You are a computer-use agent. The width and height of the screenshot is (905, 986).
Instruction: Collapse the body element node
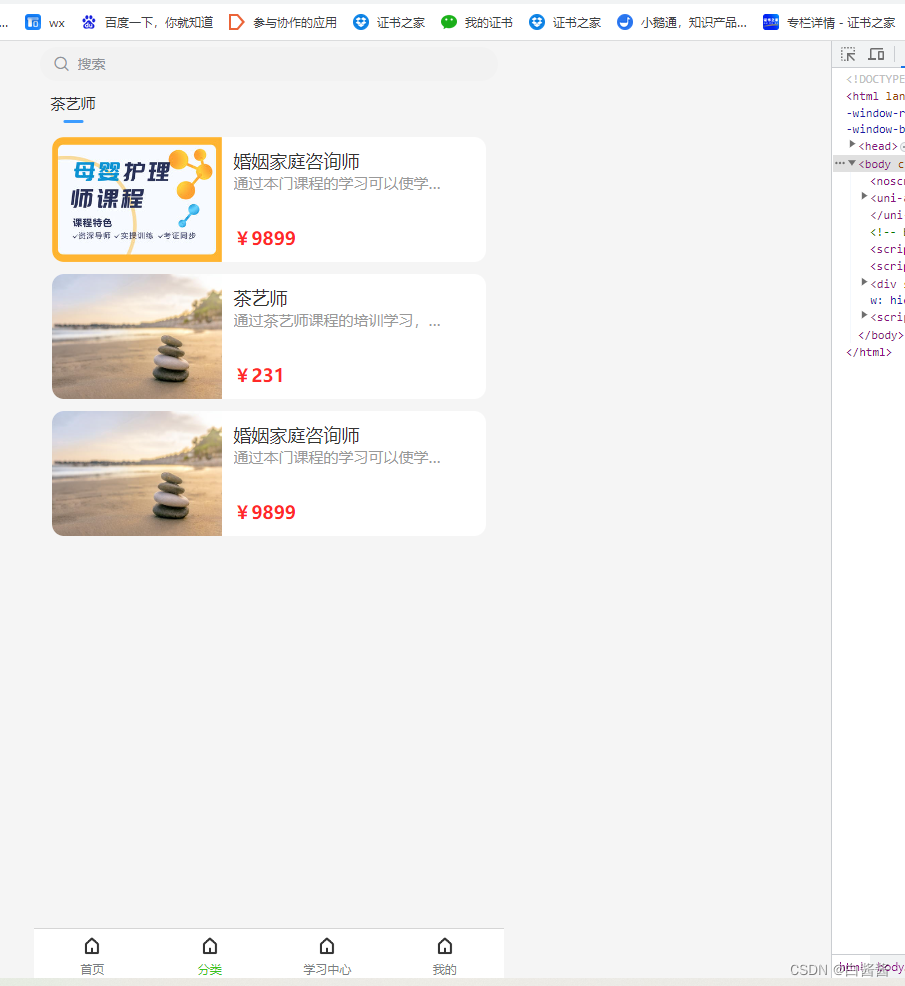tap(854, 163)
